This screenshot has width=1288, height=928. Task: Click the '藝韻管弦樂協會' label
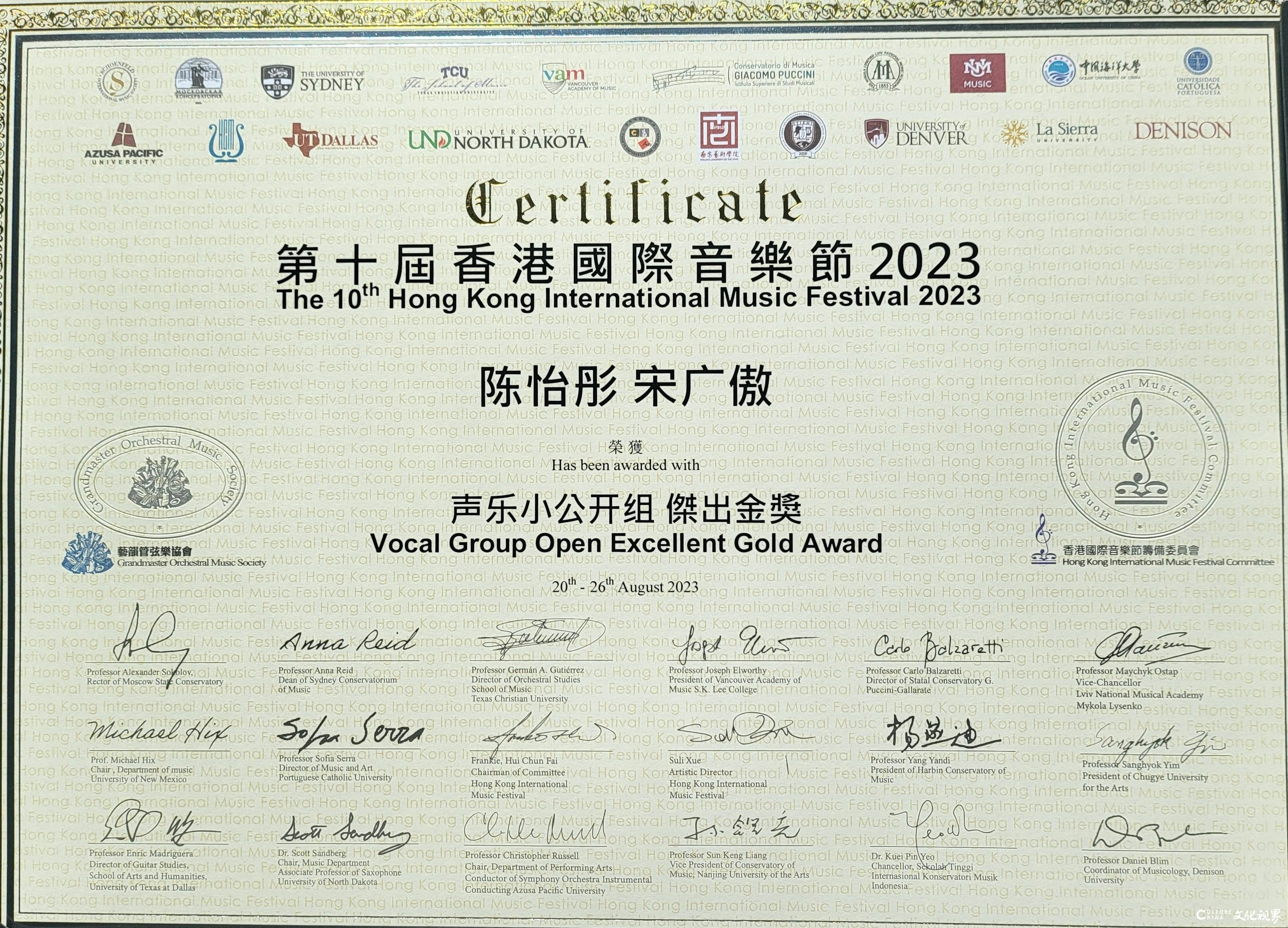click(154, 551)
